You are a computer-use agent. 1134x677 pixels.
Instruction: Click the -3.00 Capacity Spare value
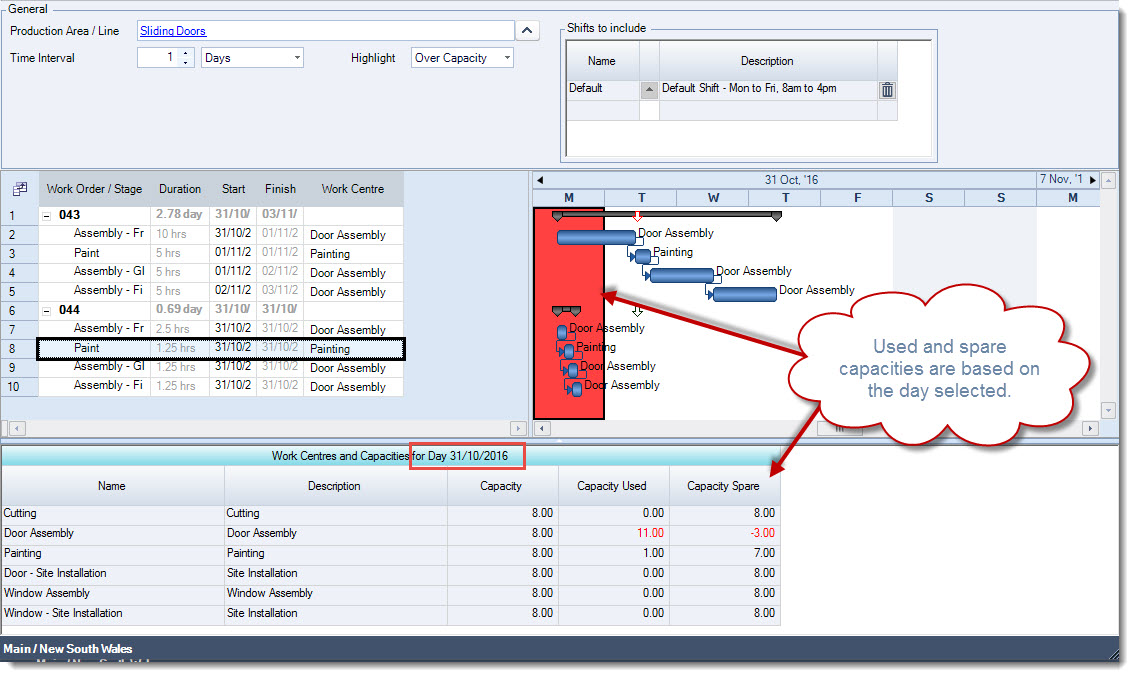762,533
